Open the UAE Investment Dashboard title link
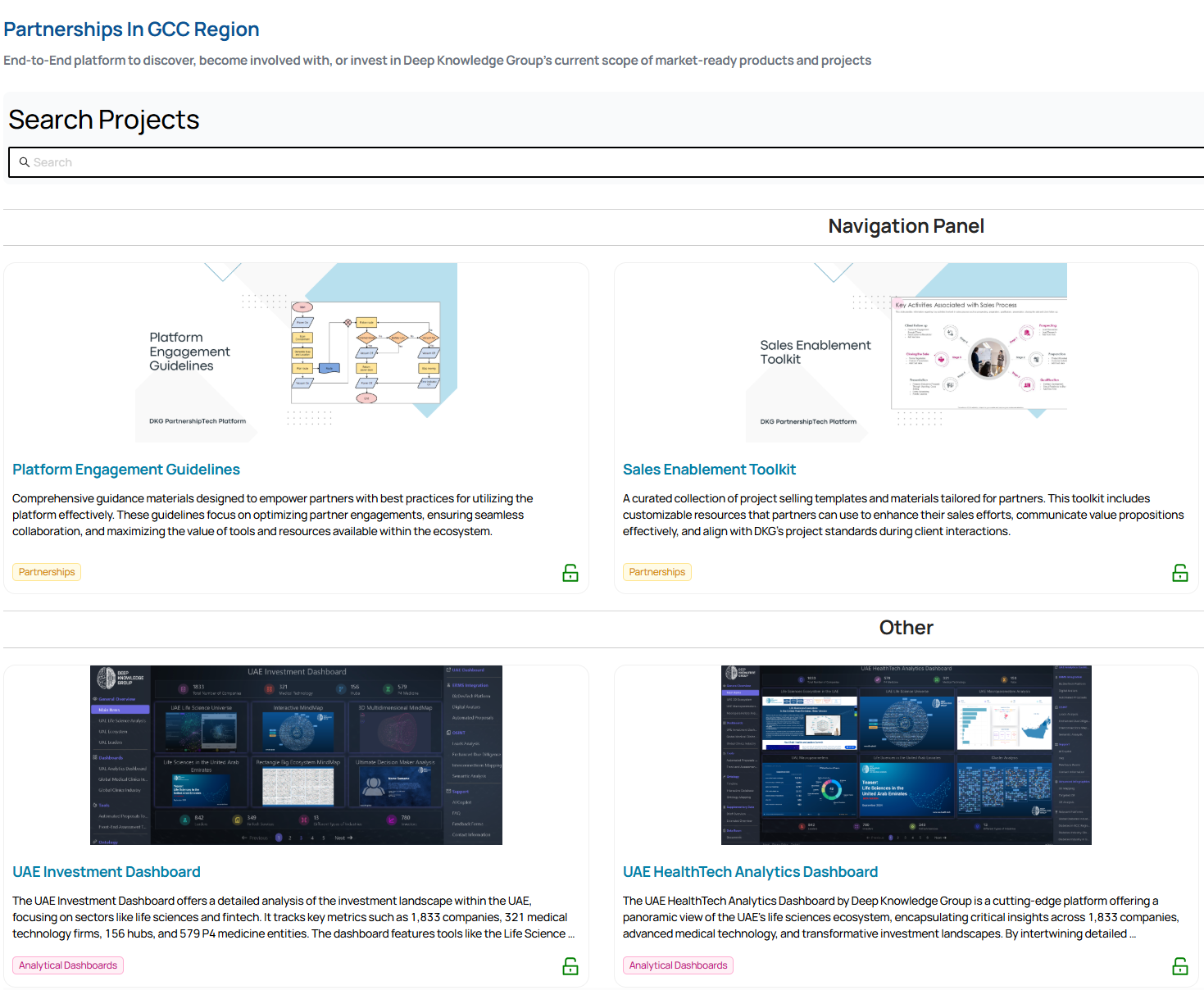Viewport: 1204px width, 990px height. tap(107, 872)
